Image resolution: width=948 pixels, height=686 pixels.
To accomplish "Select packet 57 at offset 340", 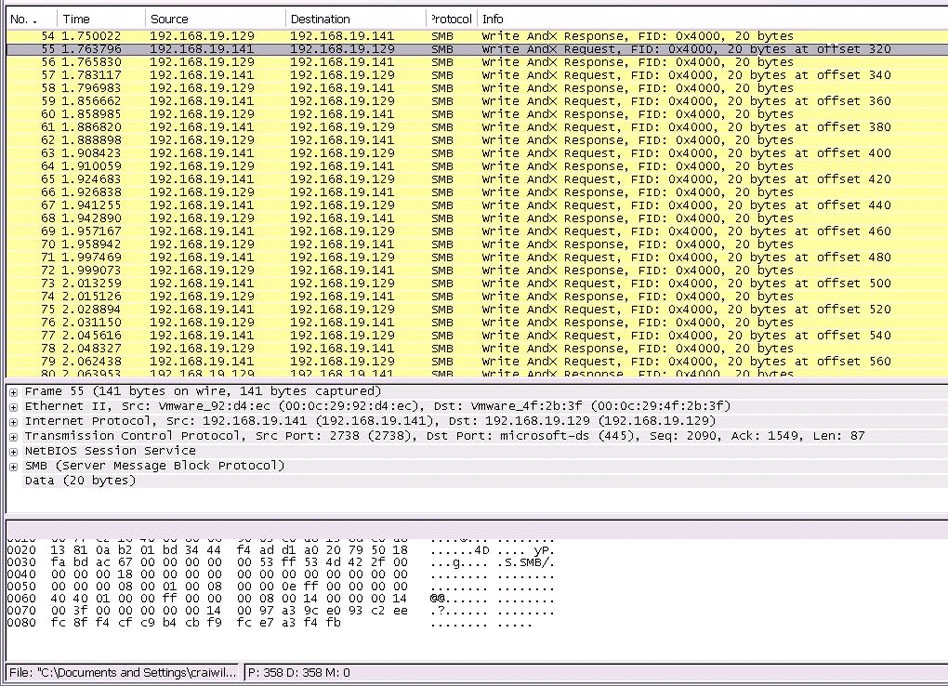I will coord(477,75).
